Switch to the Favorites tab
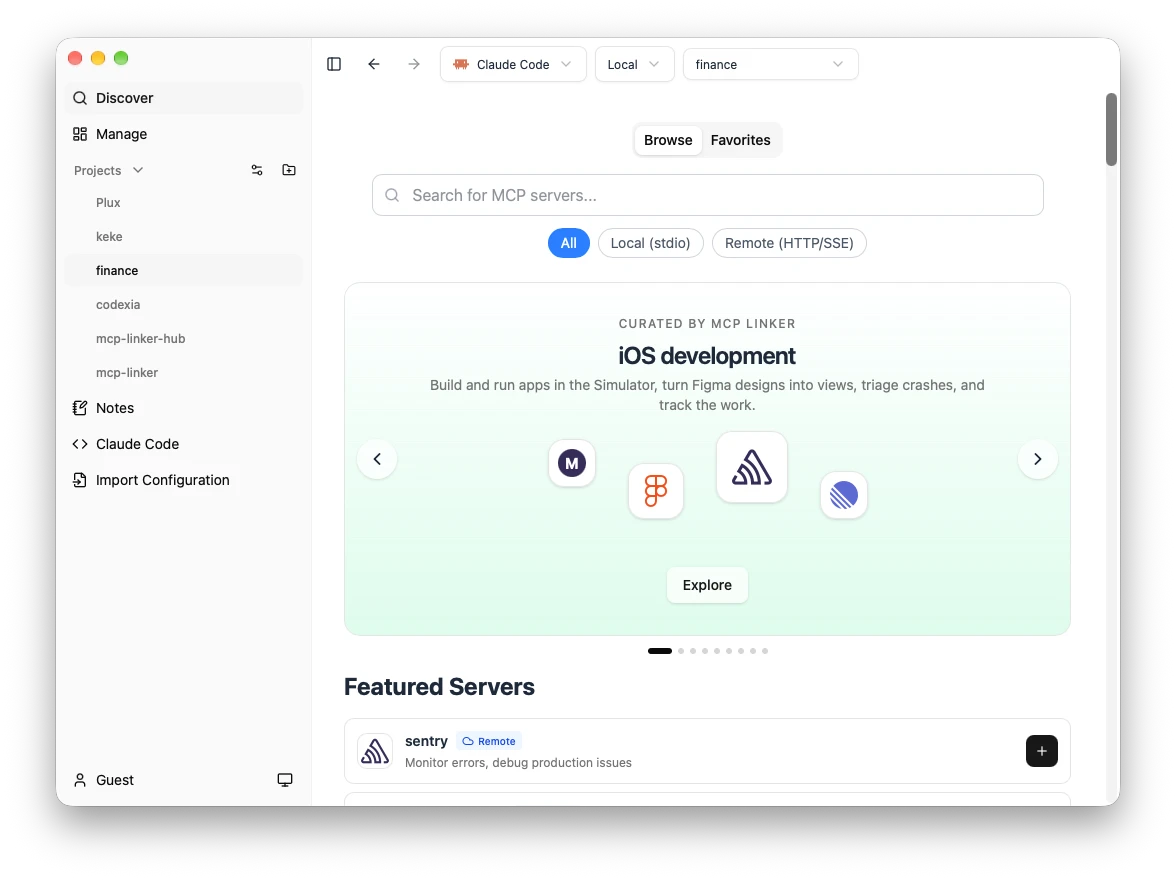1176x880 pixels. pyautogui.click(x=740, y=140)
